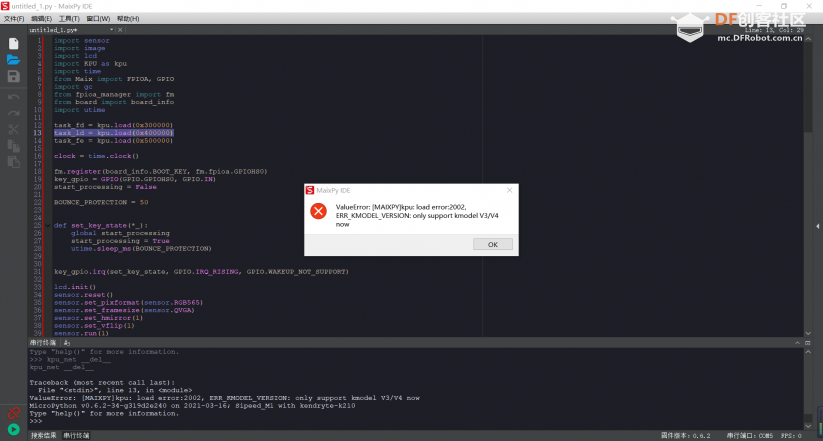Click the error message text in the dialog

[418, 216]
